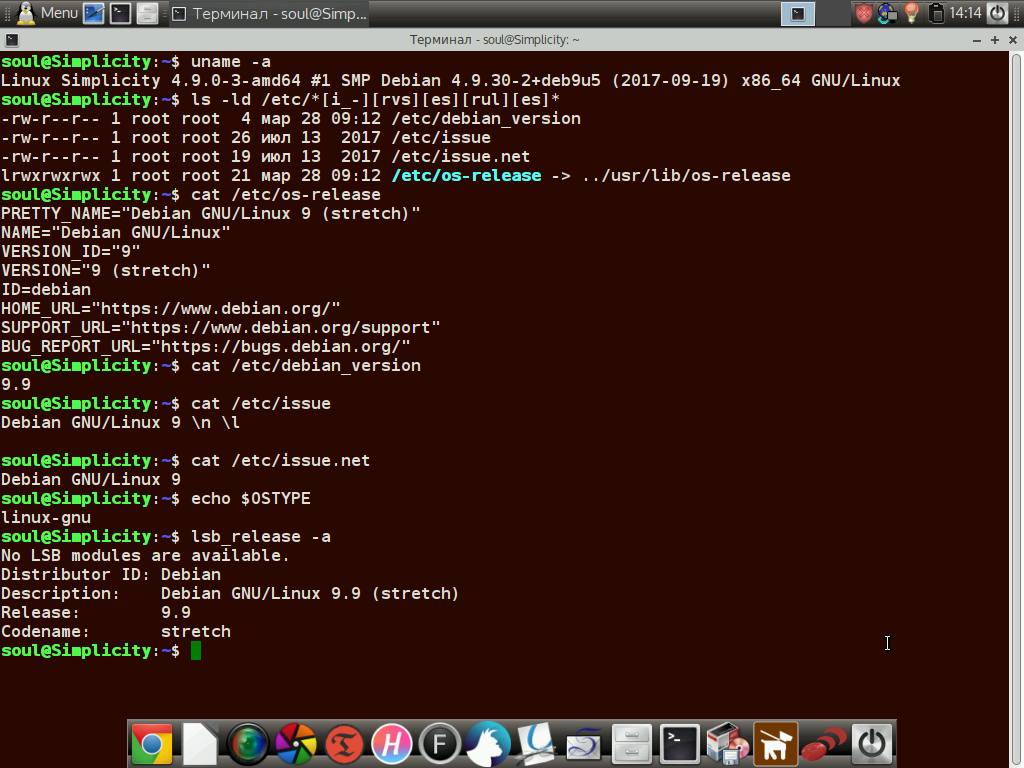This screenshot has height=768, width=1024.
Task: Click the 'BUG_REPORT_URL' line in terminal
Action: (x=206, y=346)
